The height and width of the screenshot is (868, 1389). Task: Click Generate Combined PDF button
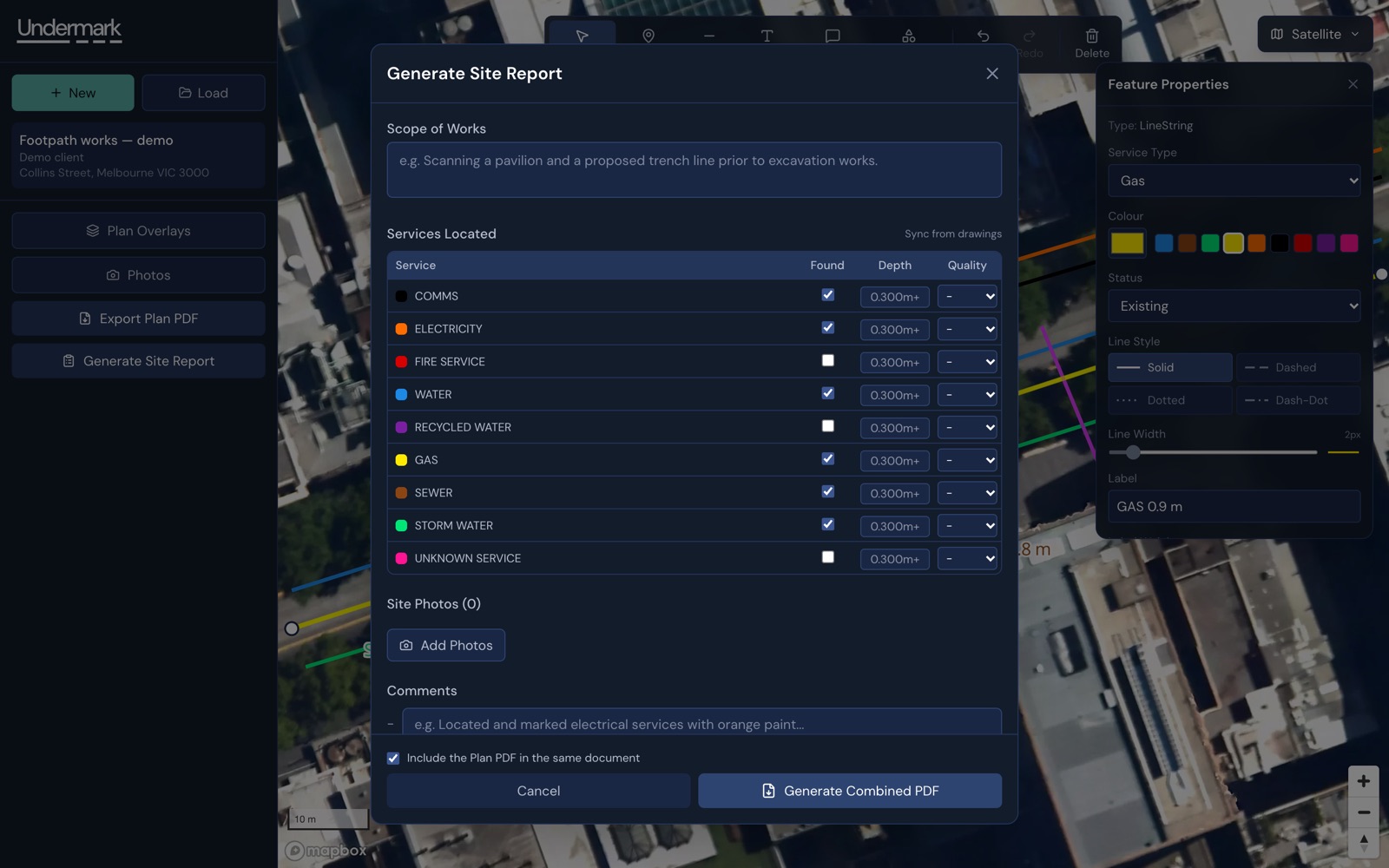pos(850,791)
